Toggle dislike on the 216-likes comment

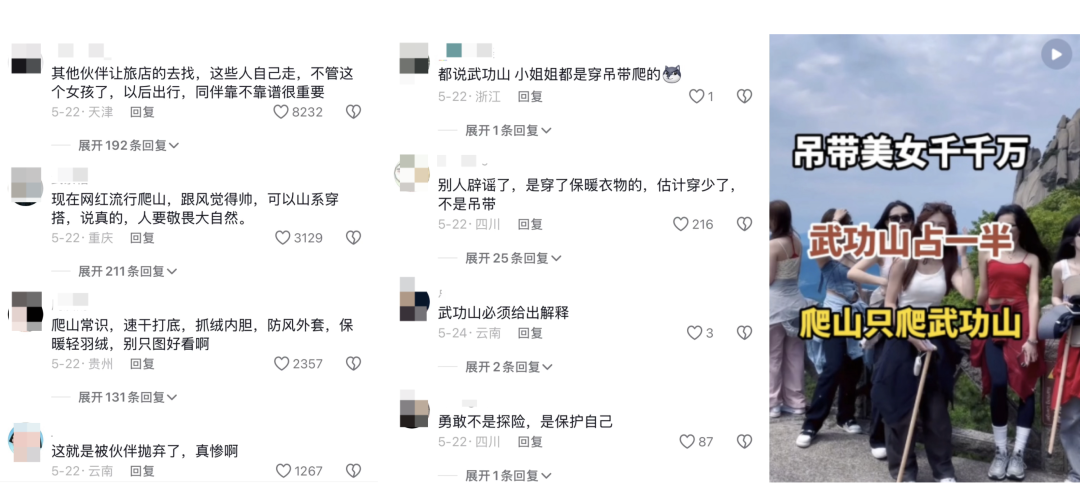pos(745,224)
